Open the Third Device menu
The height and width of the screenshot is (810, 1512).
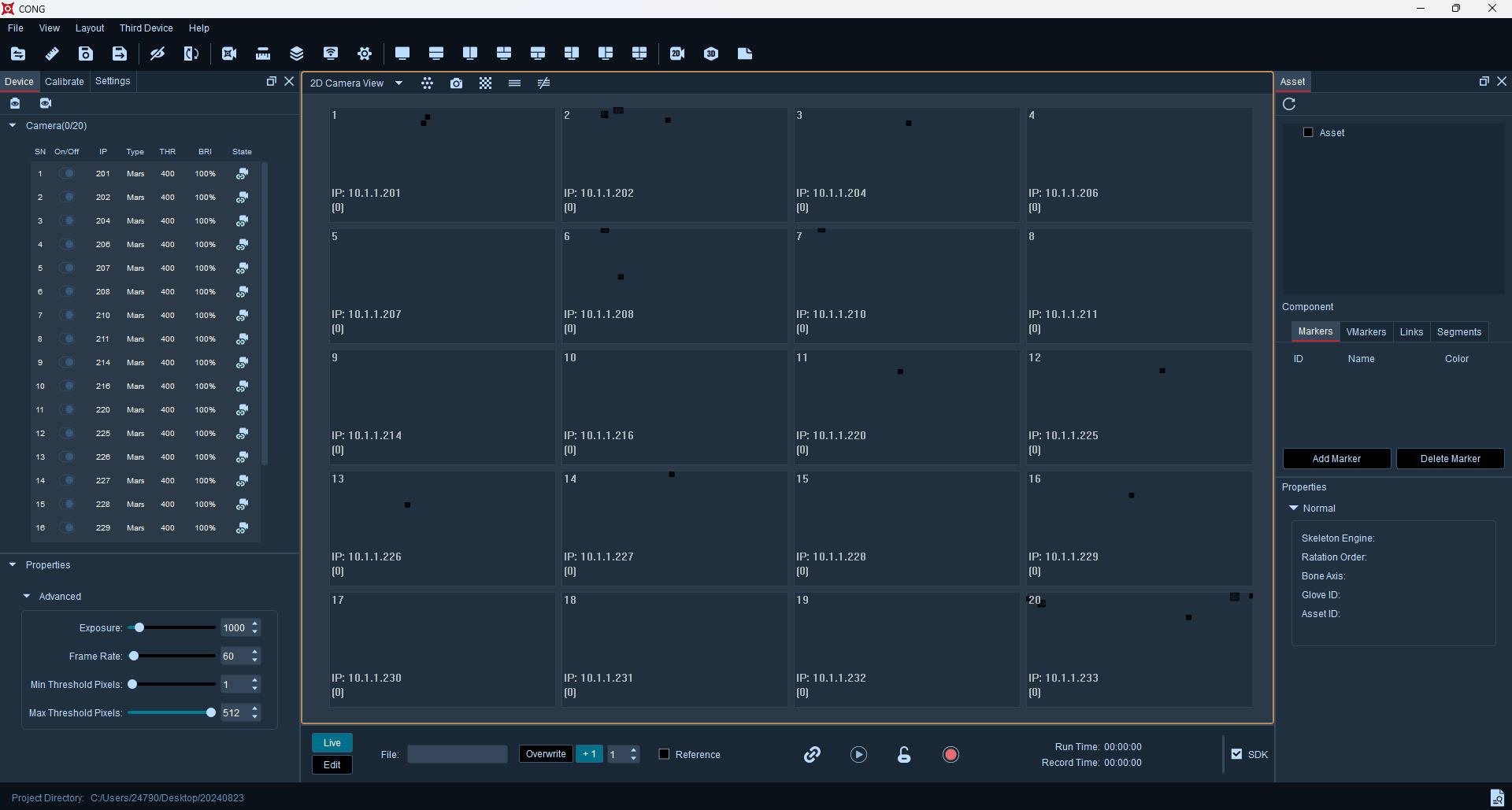point(146,28)
